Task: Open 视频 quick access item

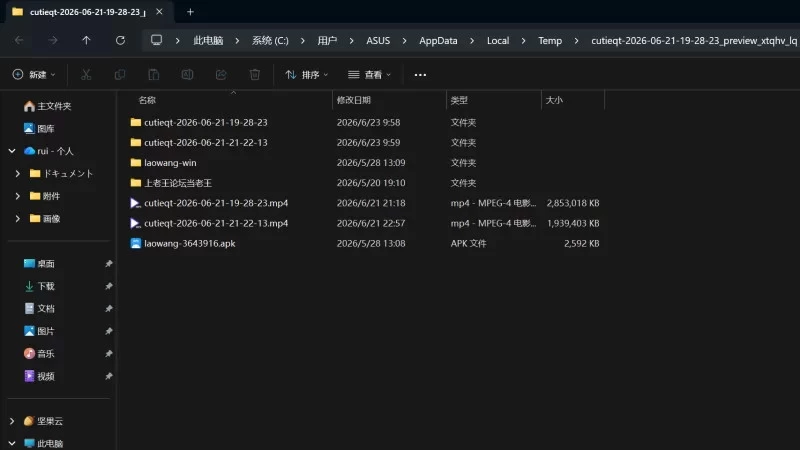Action: [x=39, y=376]
